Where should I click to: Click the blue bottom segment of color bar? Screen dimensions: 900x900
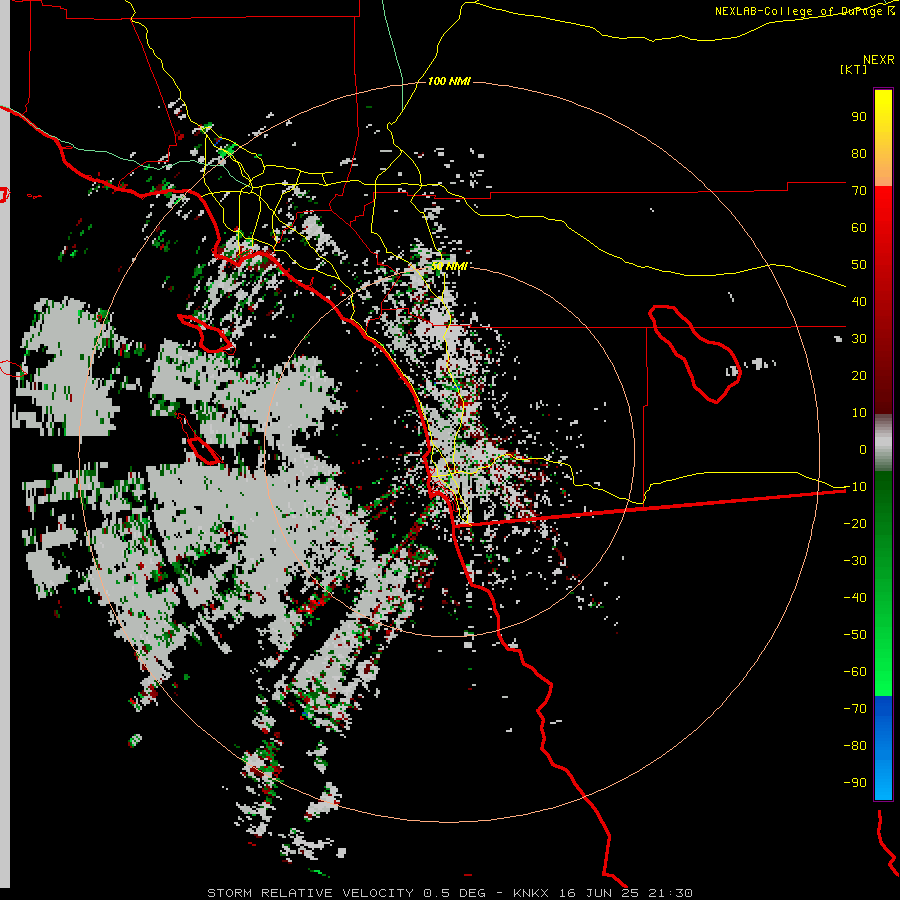pos(883,747)
